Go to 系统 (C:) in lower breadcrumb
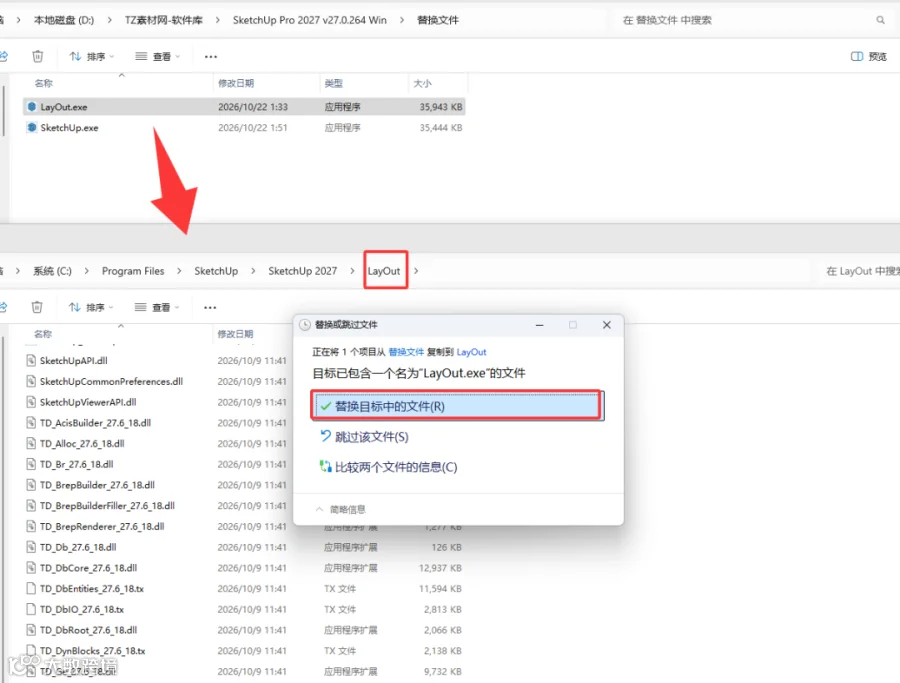The height and width of the screenshot is (683, 900). (52, 271)
